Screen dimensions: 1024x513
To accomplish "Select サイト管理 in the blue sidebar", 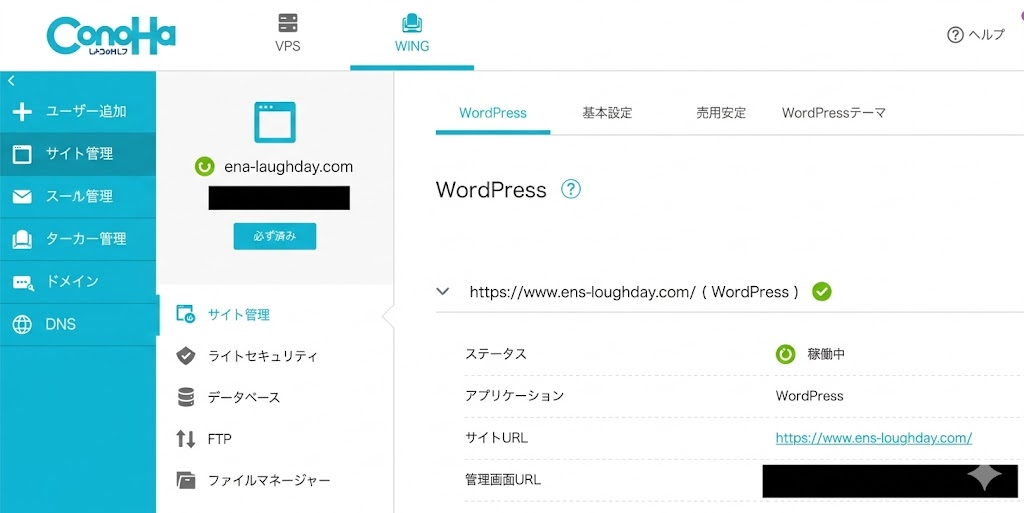I will coord(78,154).
